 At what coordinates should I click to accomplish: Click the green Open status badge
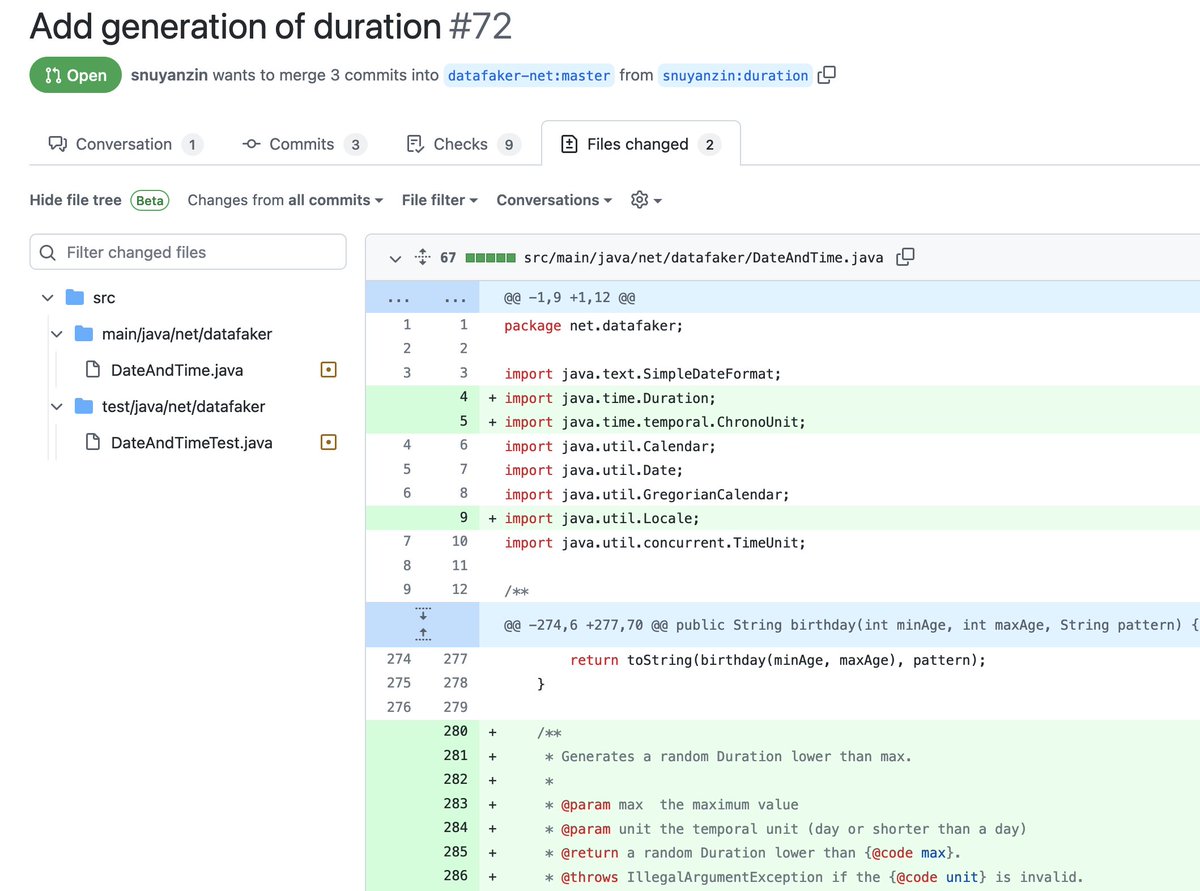tap(75, 75)
